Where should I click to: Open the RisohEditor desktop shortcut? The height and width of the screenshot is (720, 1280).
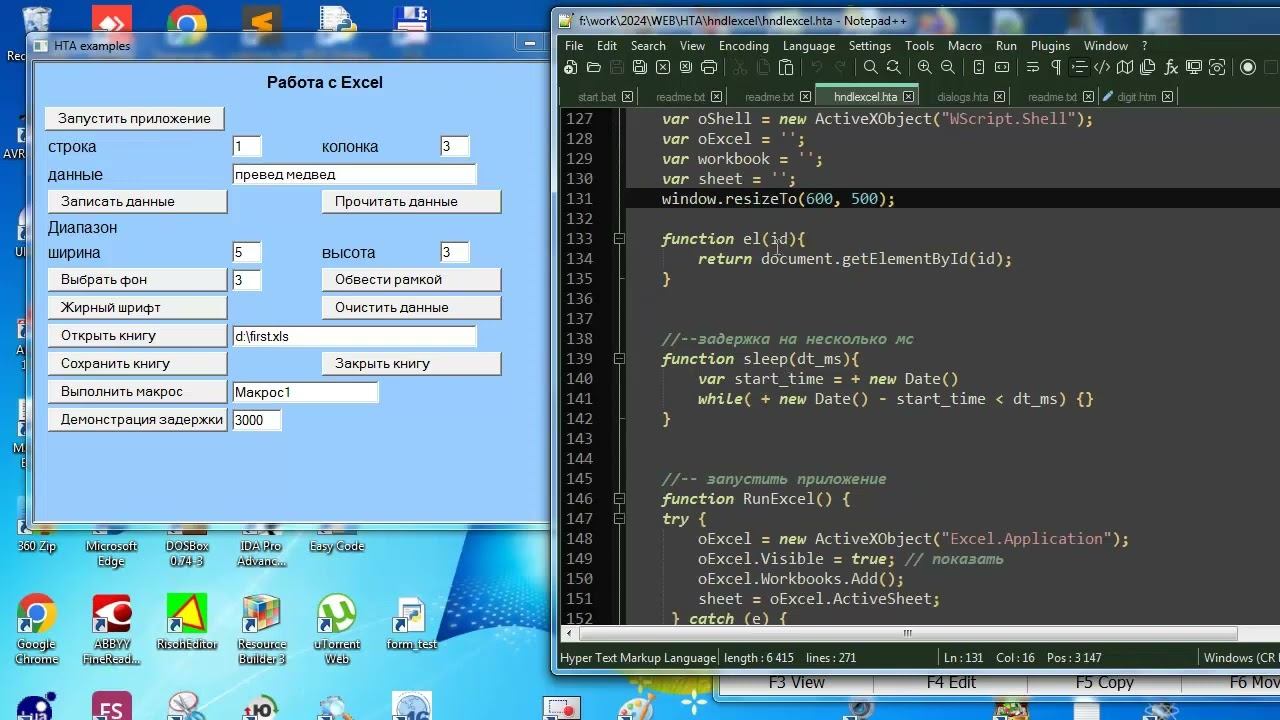click(x=187, y=622)
